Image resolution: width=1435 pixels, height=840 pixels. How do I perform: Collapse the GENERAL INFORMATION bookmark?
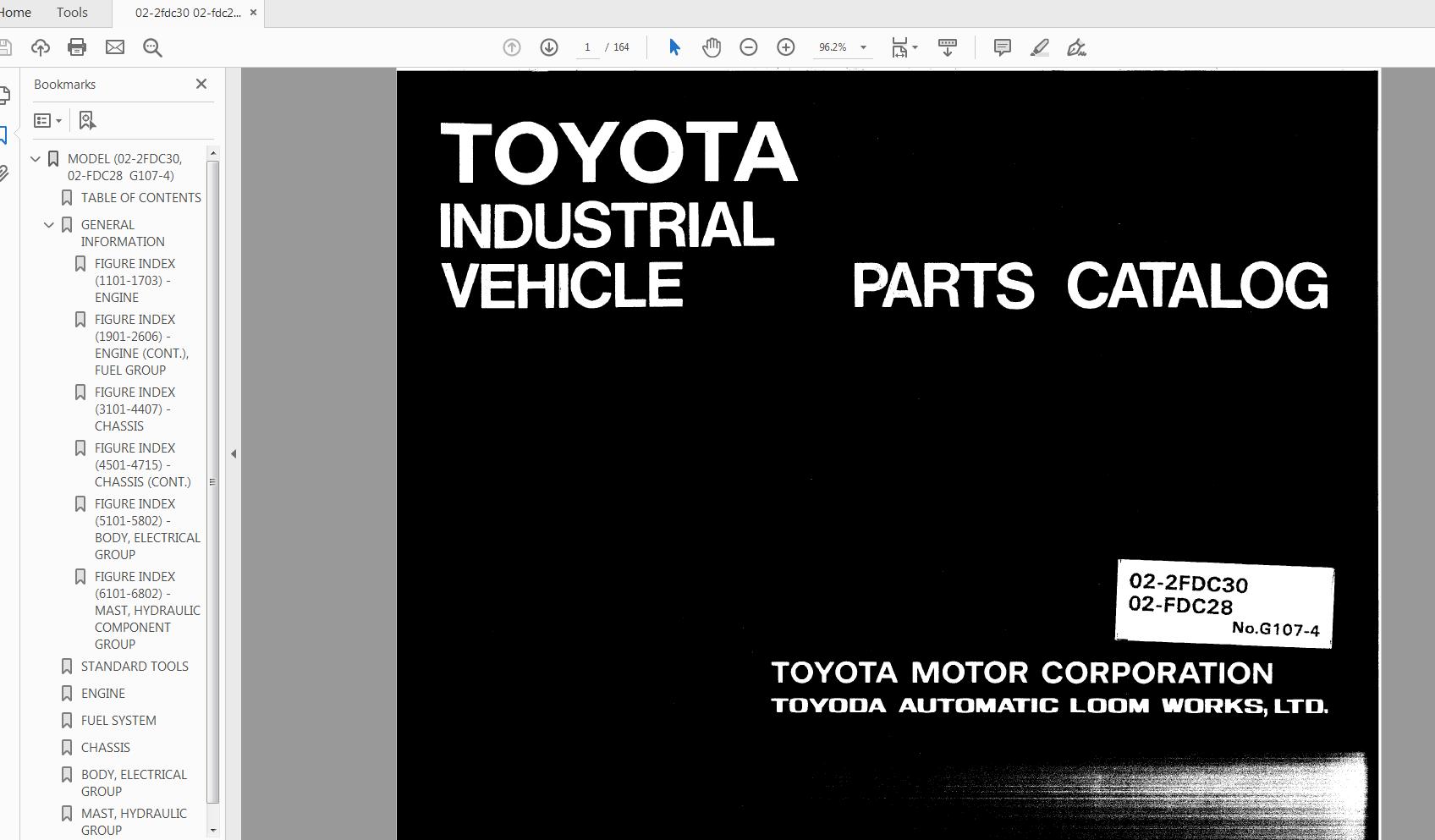pyautogui.click(x=49, y=224)
